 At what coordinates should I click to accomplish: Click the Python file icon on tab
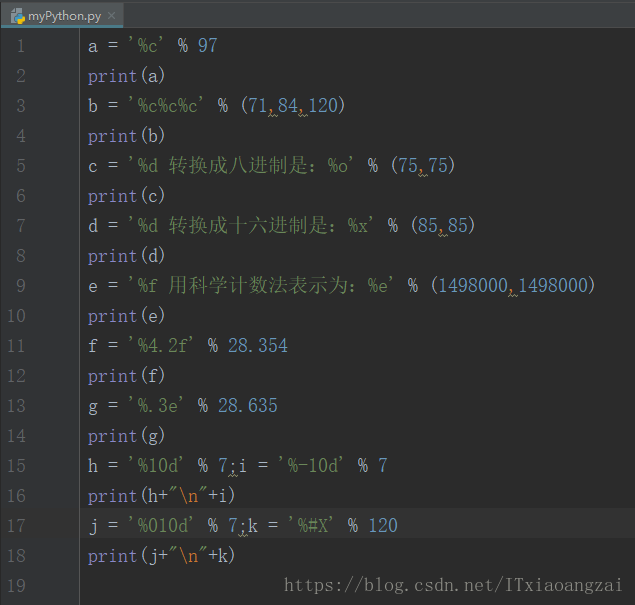[x=17, y=16]
